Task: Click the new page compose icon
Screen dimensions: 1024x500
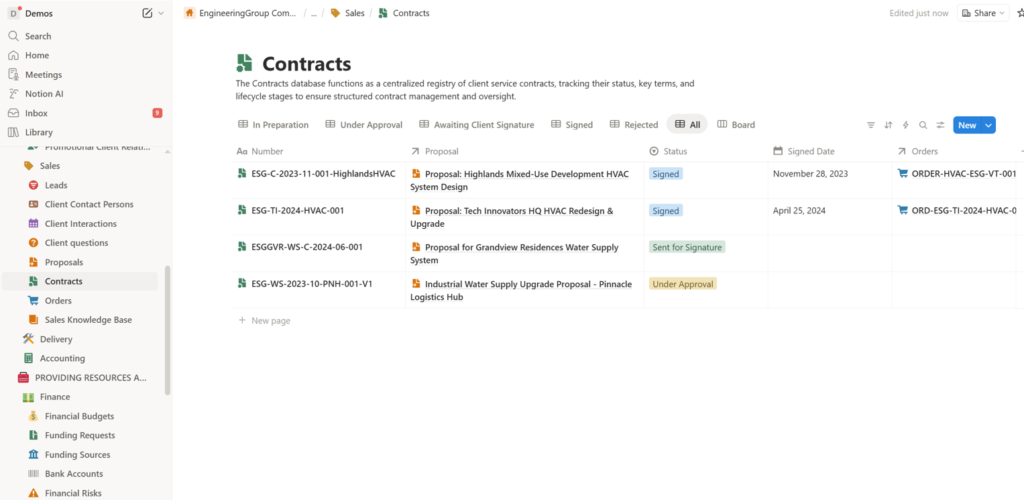Action: pos(148,13)
